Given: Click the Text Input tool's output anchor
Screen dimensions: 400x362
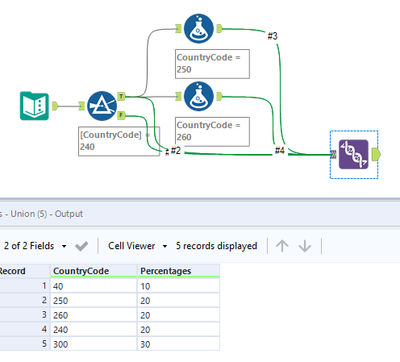Looking at the screenshot, I should point(55,106).
